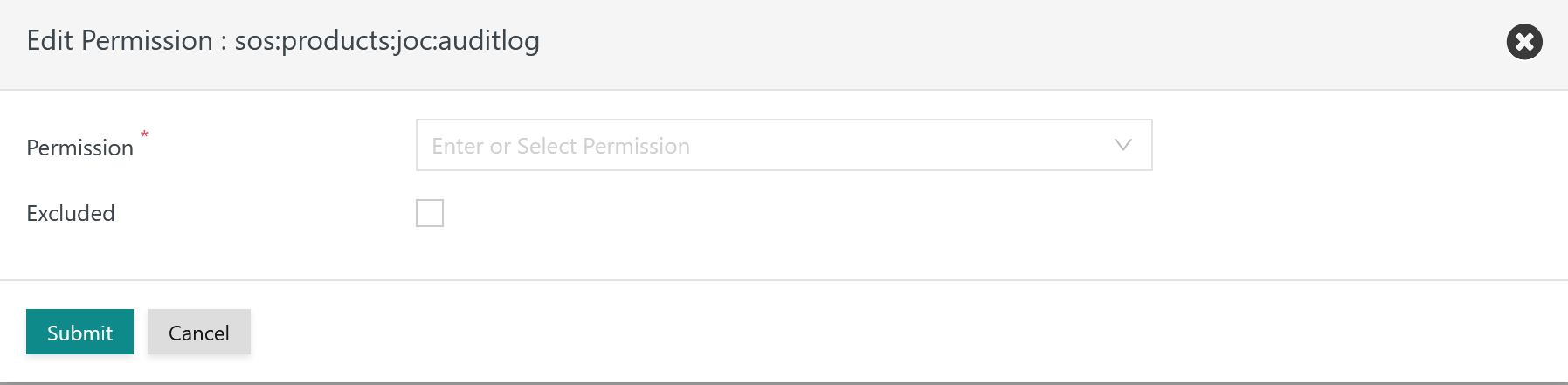This screenshot has width=1568, height=385.
Task: Click the down arrow in Permission field
Action: [1123, 145]
